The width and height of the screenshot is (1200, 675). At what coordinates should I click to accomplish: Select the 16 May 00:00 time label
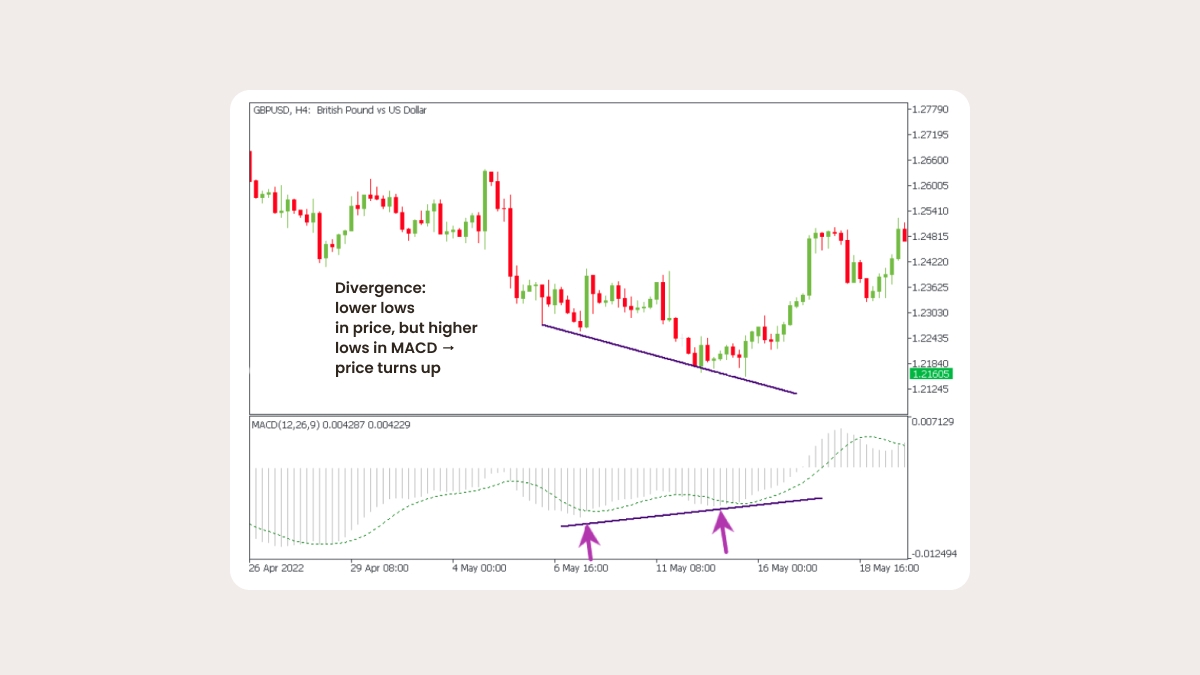(x=787, y=568)
